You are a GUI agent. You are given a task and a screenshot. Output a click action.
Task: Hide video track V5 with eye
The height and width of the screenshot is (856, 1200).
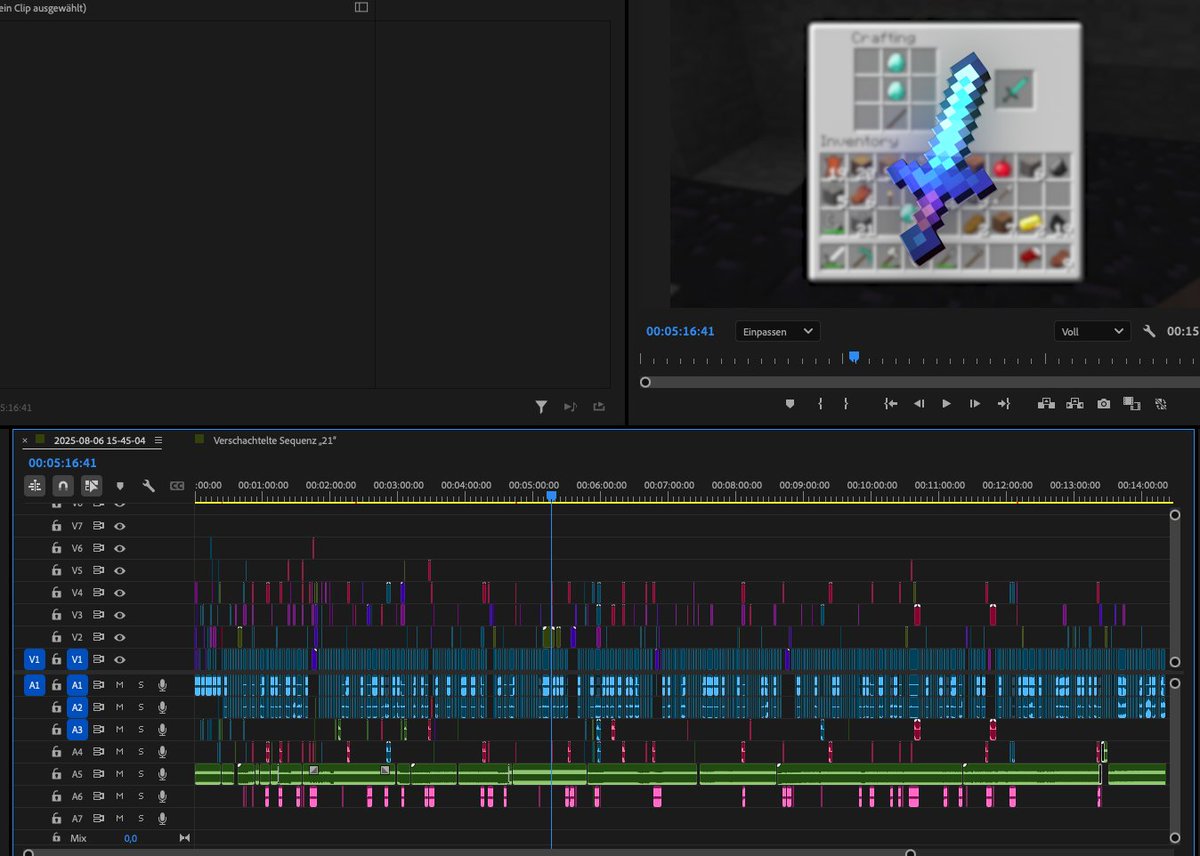click(120, 570)
